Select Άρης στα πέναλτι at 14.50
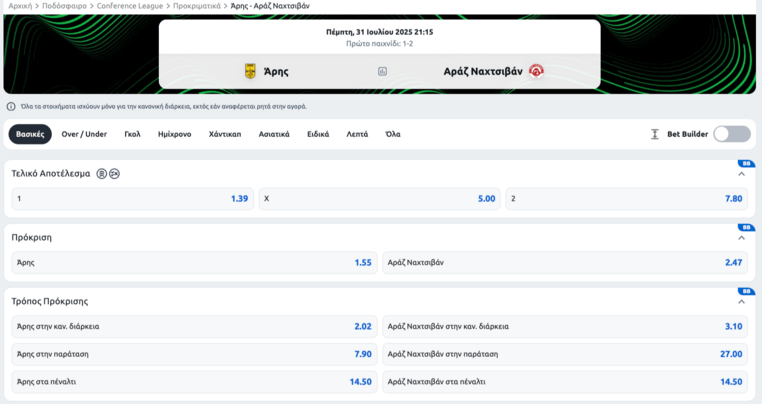762x404 pixels. (194, 382)
